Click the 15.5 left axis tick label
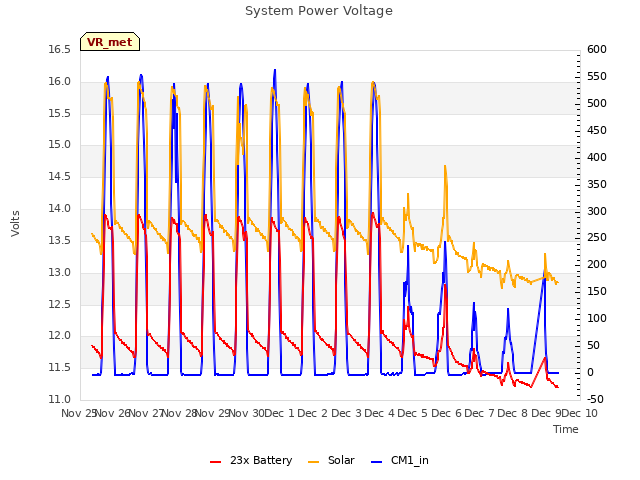Image resolution: width=640 pixels, height=480 pixels. coord(59,113)
